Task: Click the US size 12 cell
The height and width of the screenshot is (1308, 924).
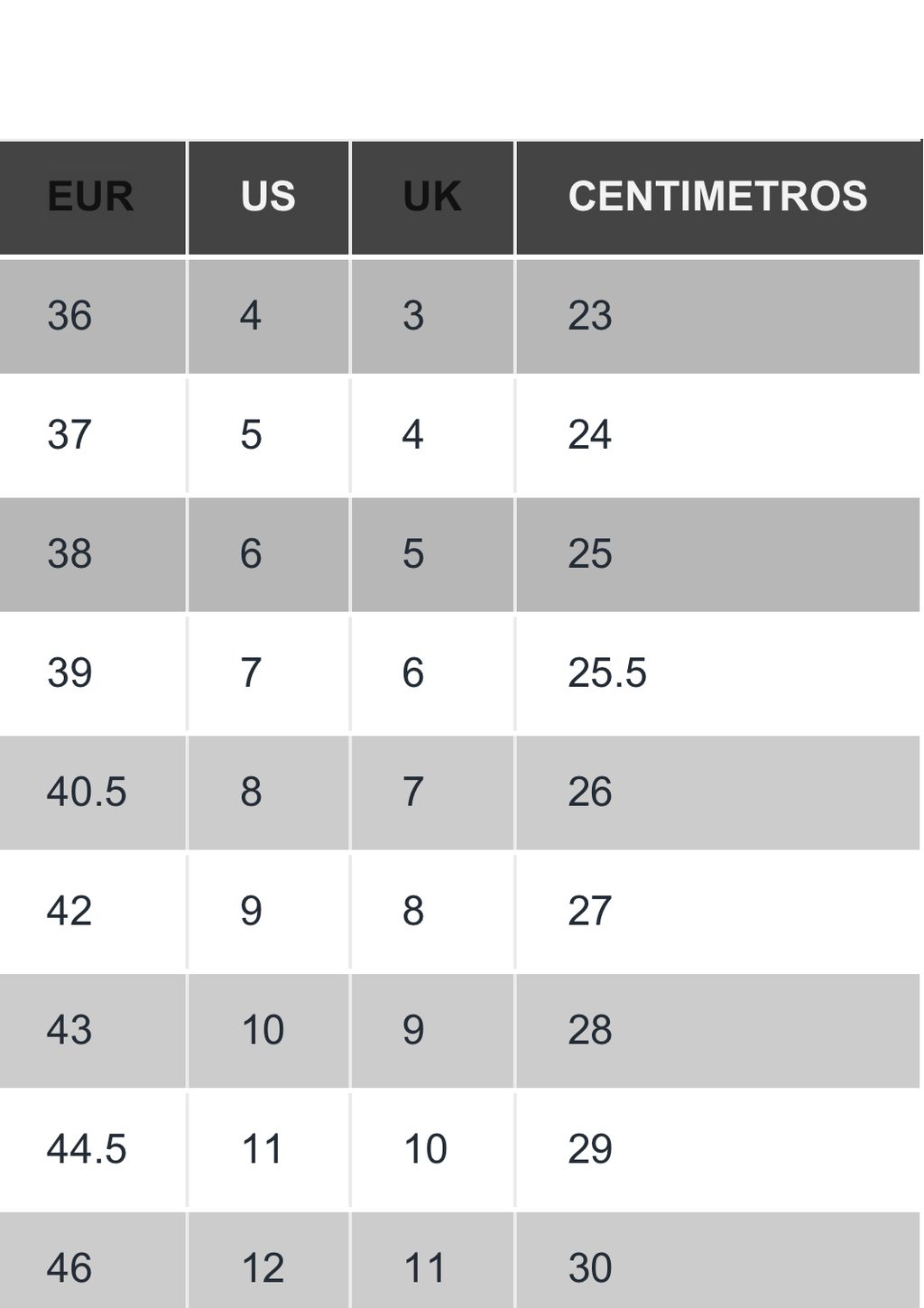Action: [x=269, y=1261]
